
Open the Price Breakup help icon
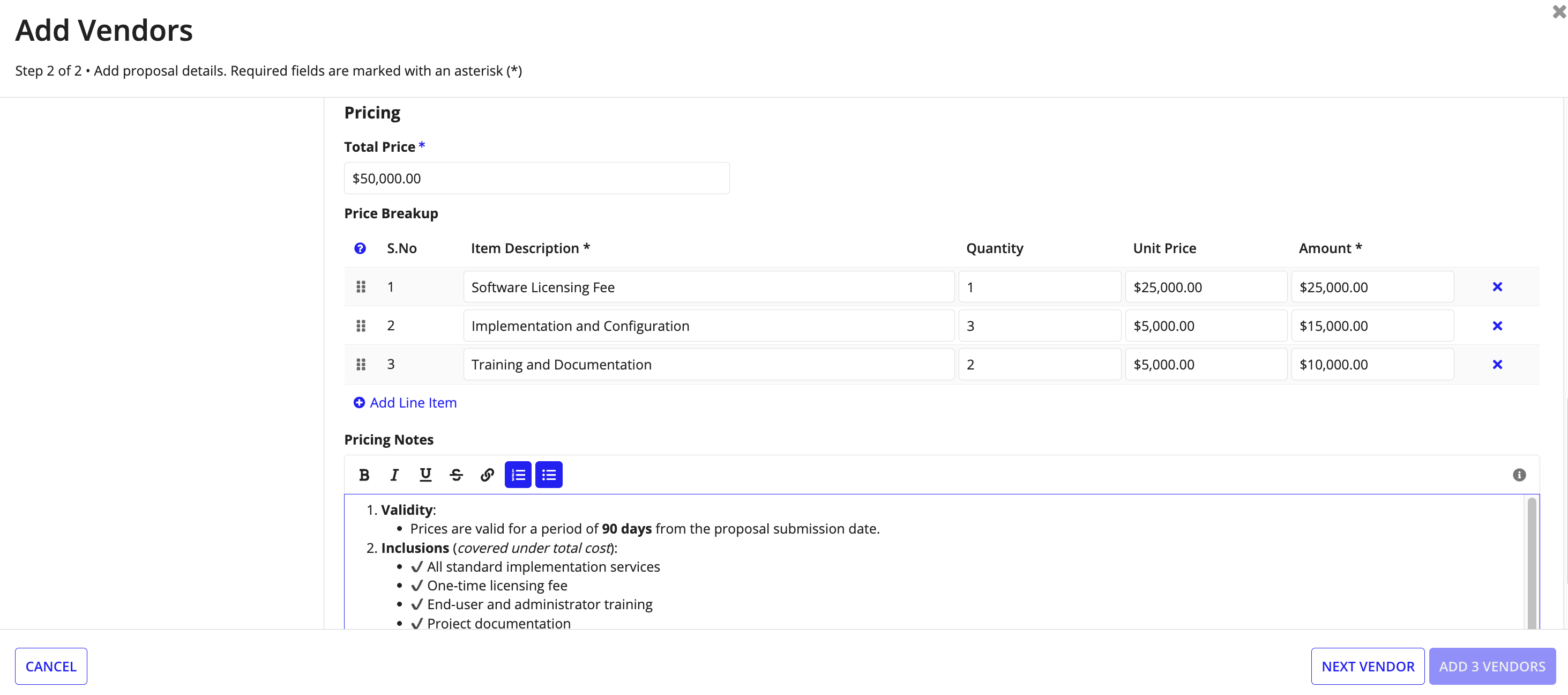click(360, 248)
